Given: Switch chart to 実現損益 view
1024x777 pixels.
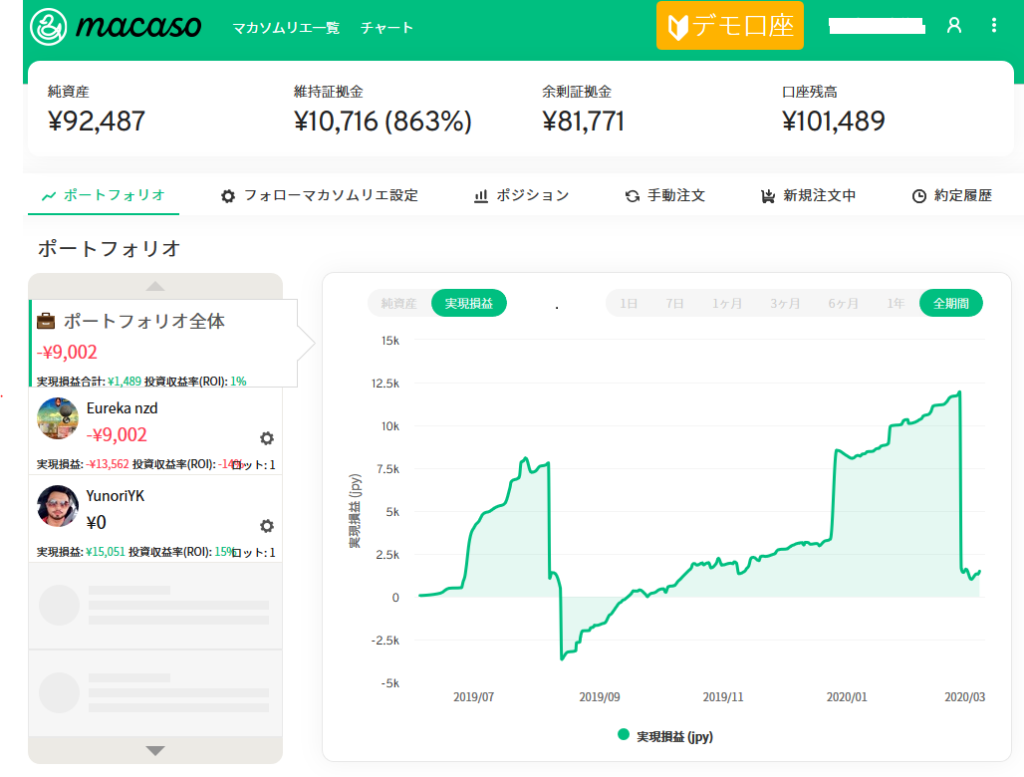Looking at the screenshot, I should click(x=469, y=303).
